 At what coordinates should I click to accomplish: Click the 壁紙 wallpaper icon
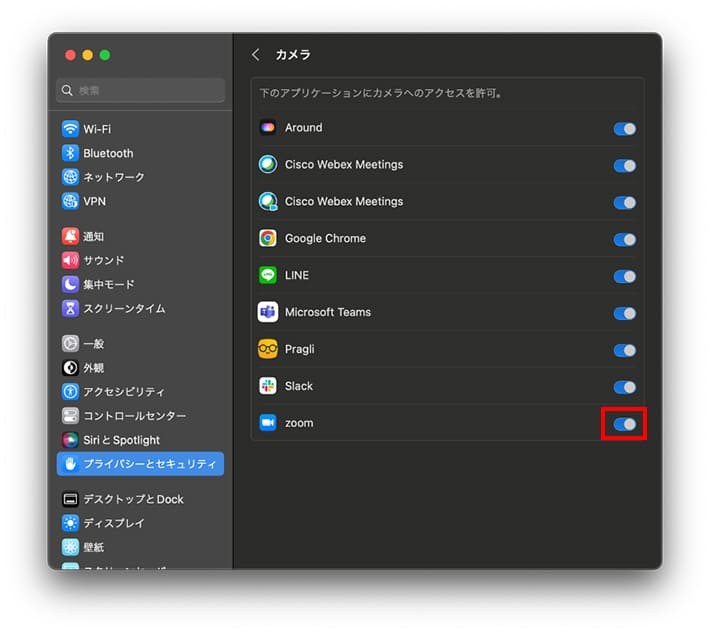(x=70, y=547)
